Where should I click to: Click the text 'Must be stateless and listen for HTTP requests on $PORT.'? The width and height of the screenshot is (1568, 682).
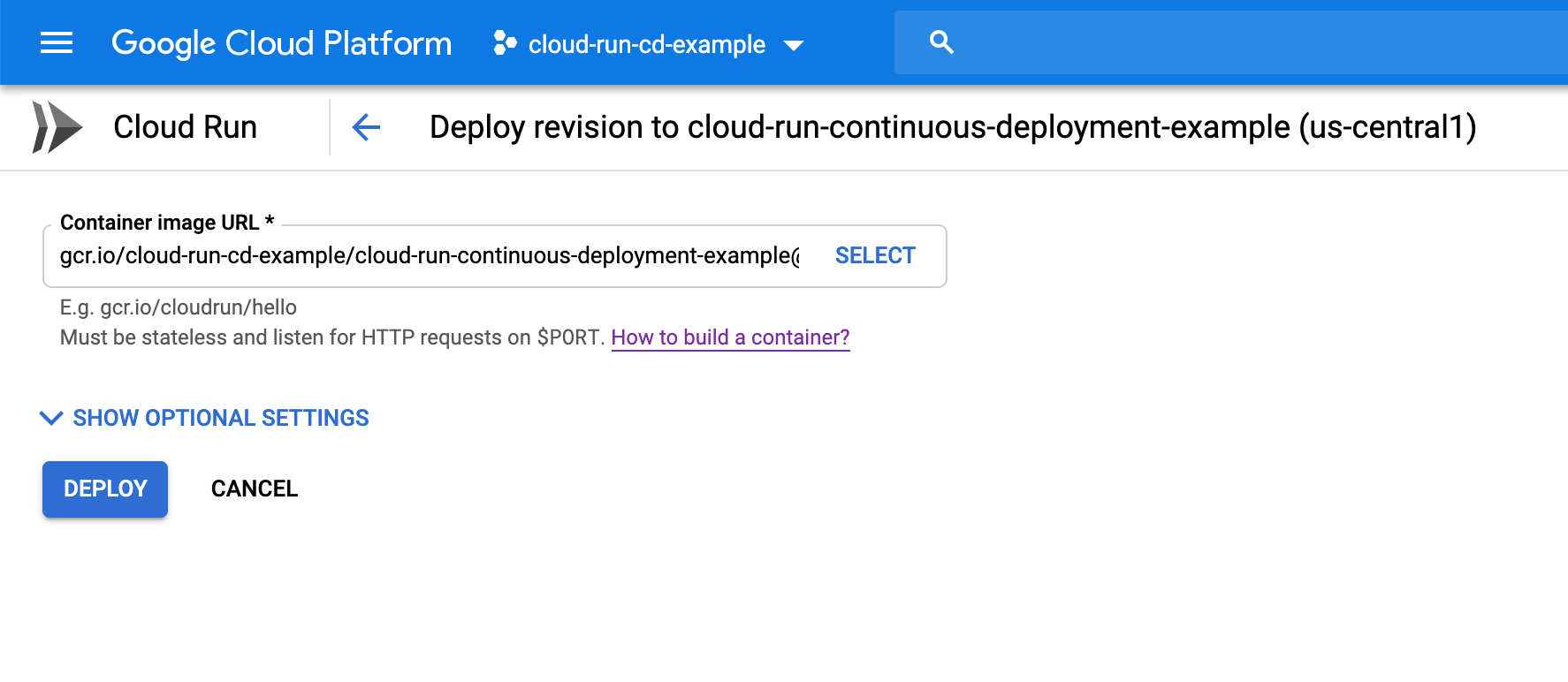point(332,337)
